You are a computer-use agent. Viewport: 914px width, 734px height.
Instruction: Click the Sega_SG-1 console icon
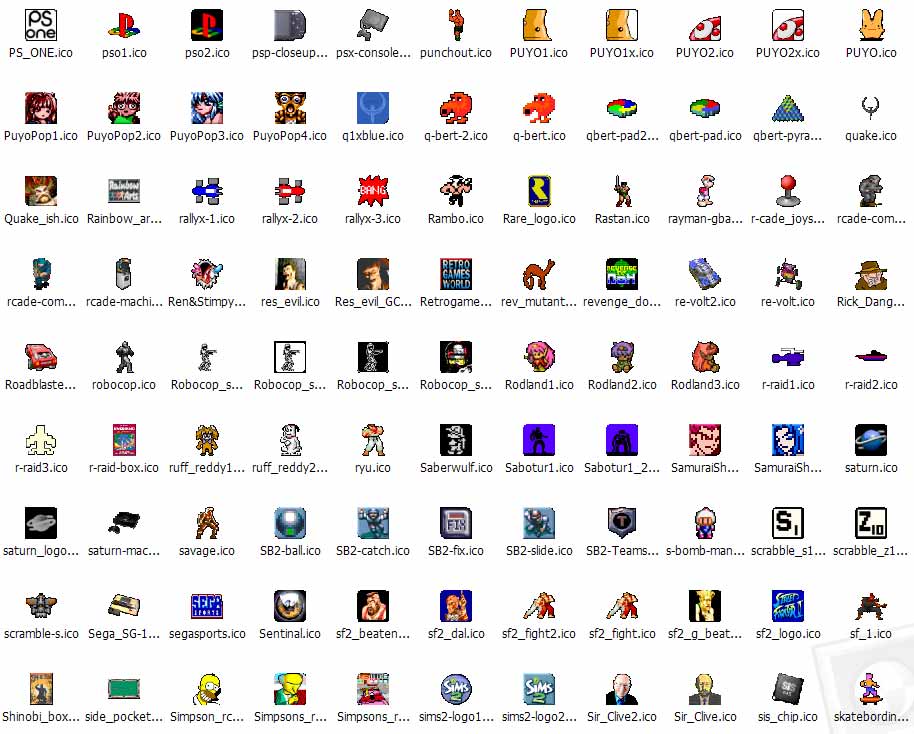click(124, 606)
